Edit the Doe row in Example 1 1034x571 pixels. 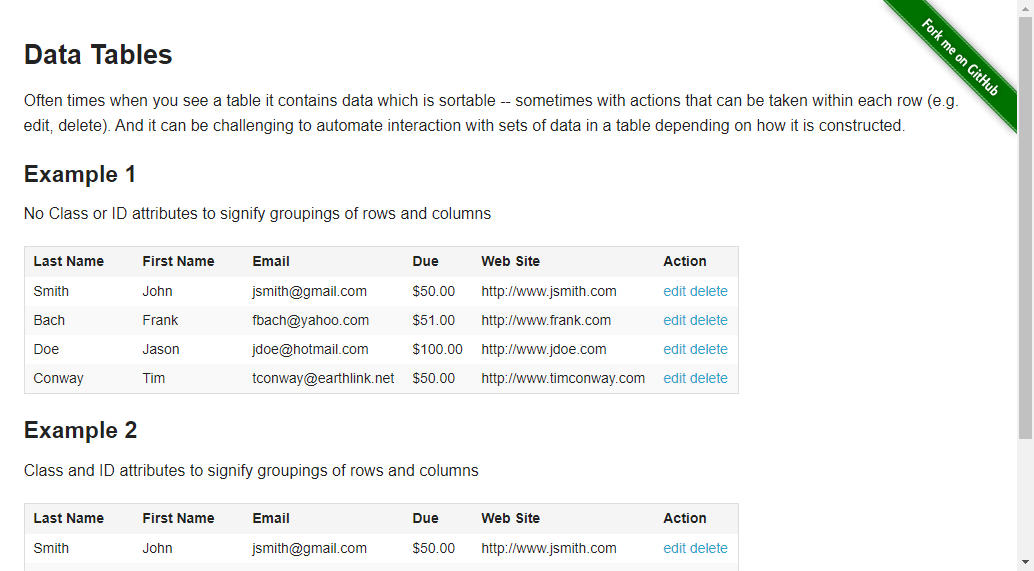675,349
